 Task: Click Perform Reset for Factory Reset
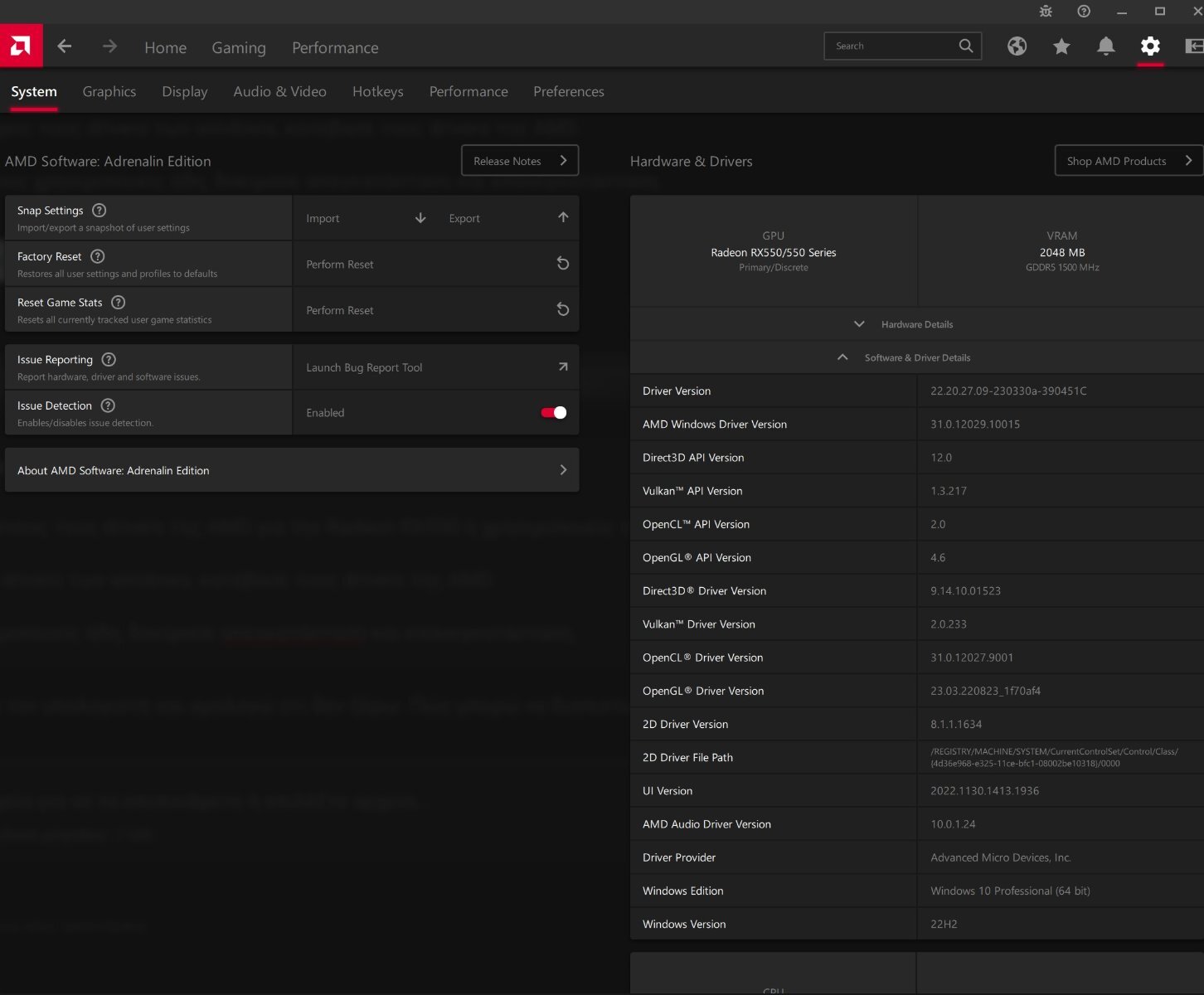pos(436,265)
